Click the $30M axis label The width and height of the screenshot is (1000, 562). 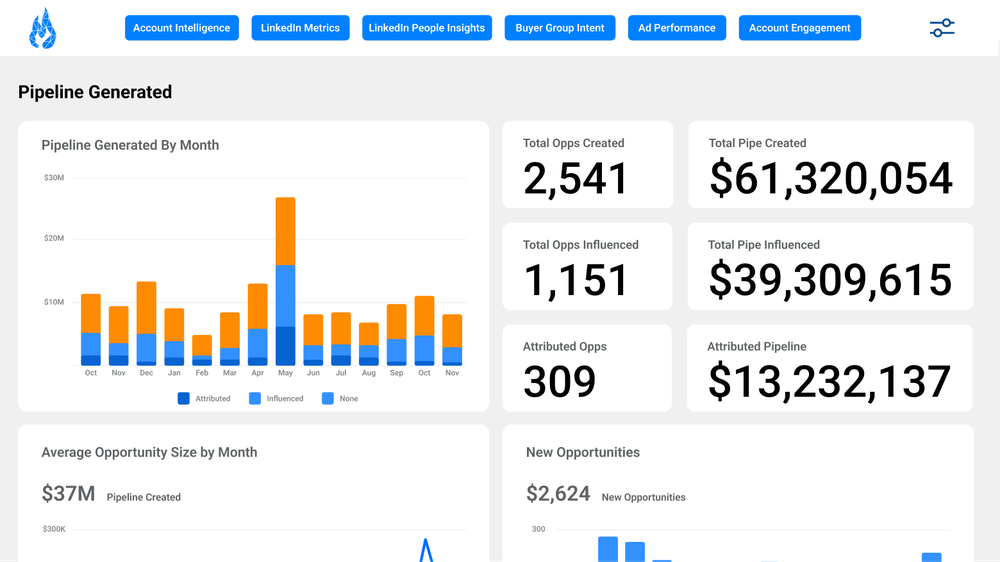pos(54,178)
